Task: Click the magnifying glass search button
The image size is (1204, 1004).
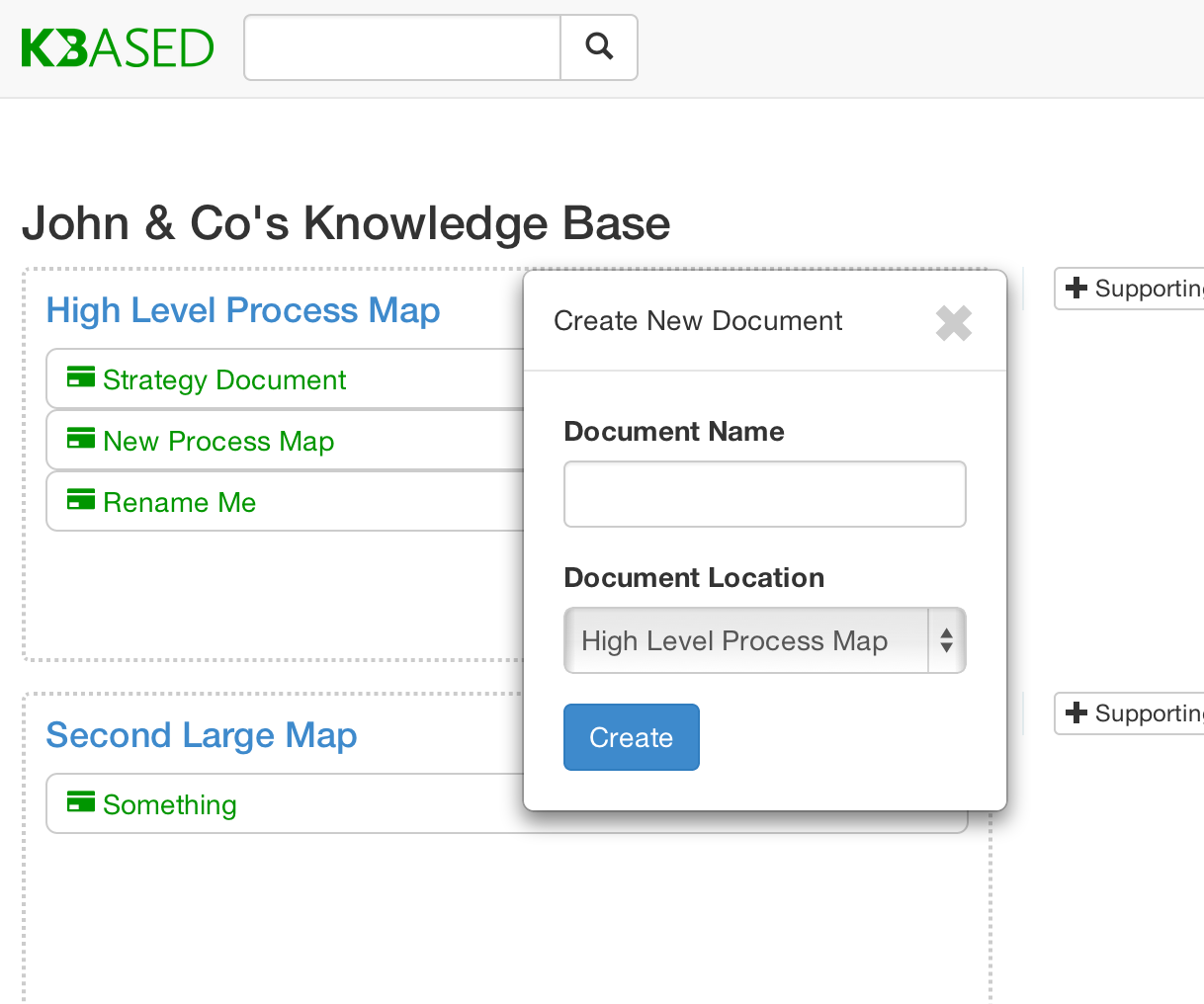Action: (599, 47)
